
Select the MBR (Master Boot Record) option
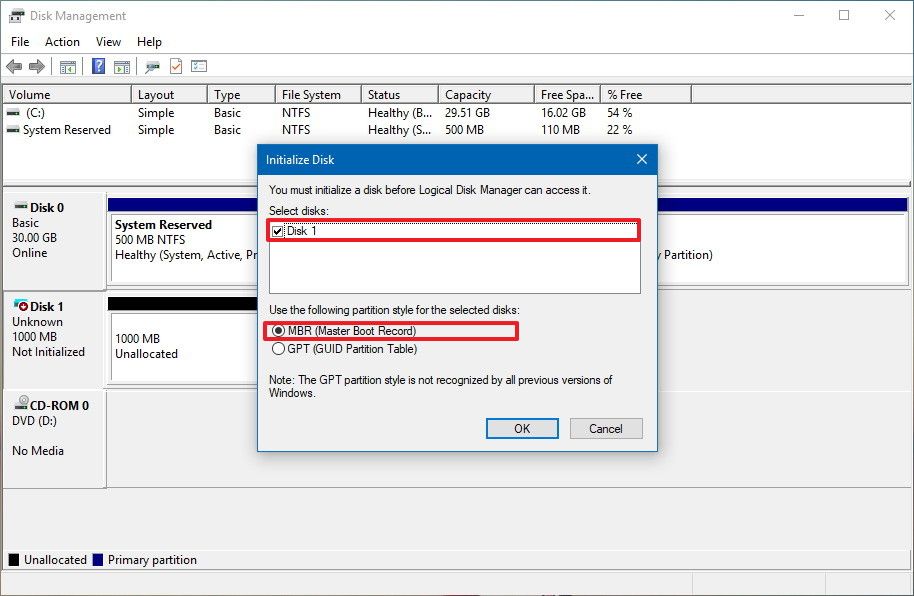277,331
